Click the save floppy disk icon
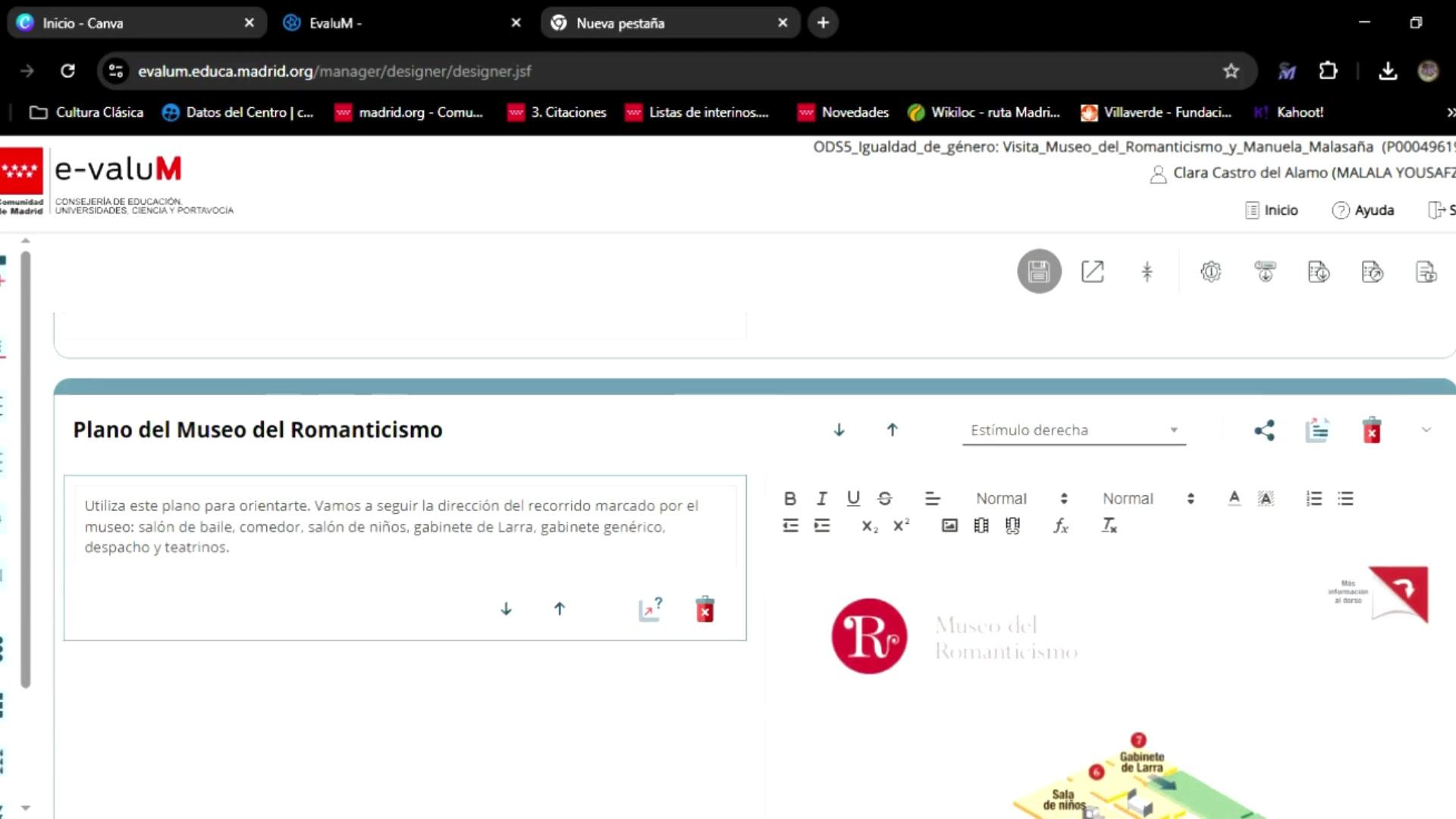Screen dimensions: 1456x819 tap(1039, 271)
